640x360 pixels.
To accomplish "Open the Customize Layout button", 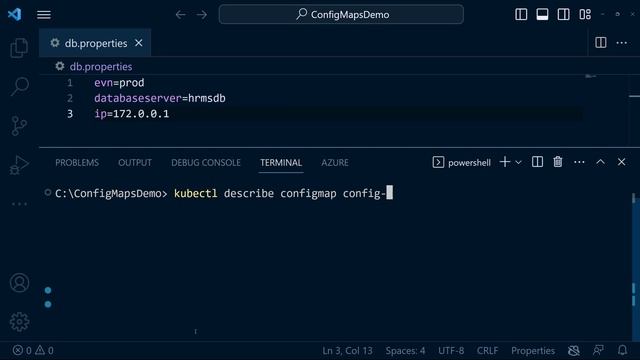I will pyautogui.click(x=585, y=15).
